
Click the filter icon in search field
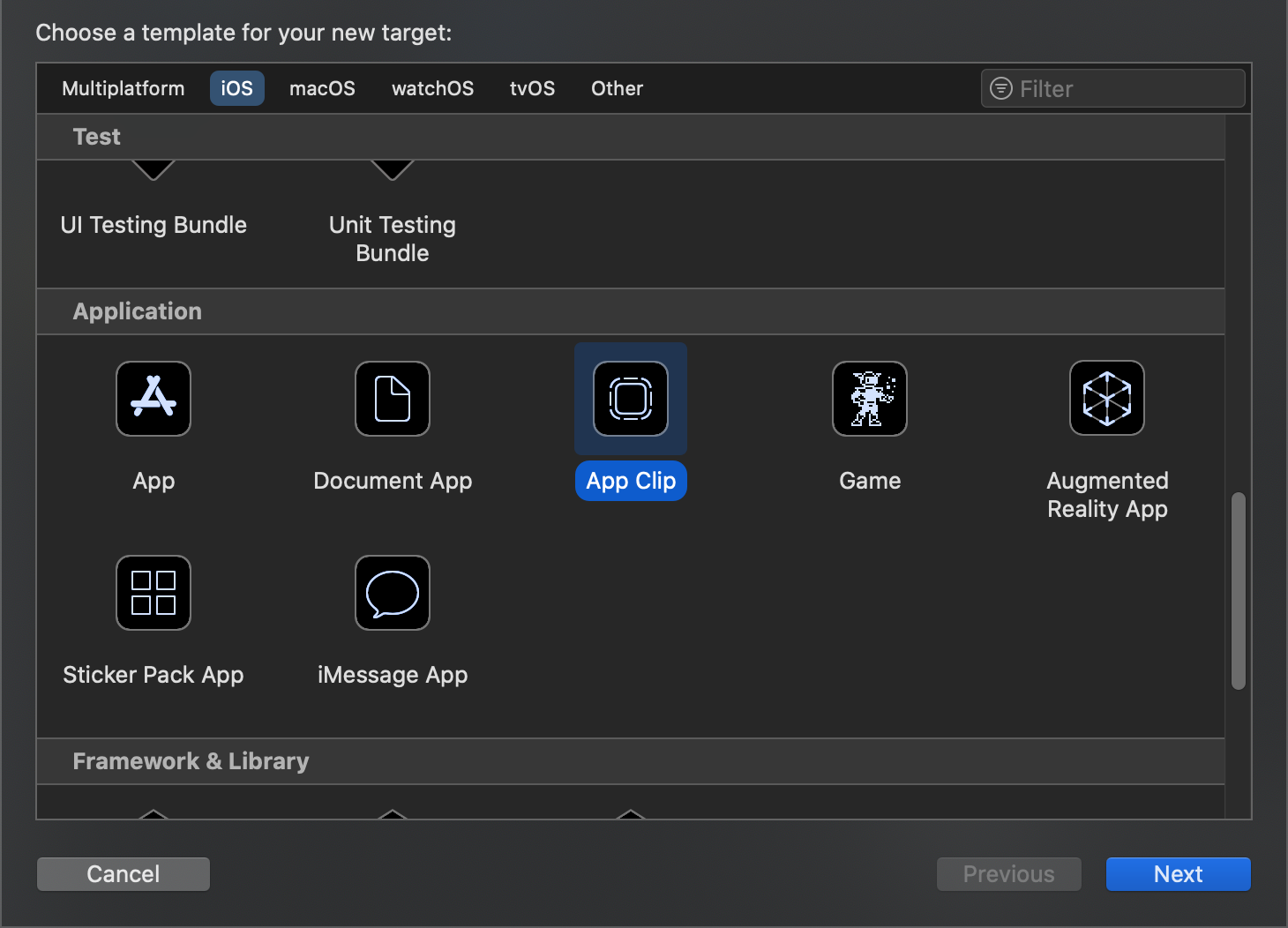point(1001,88)
